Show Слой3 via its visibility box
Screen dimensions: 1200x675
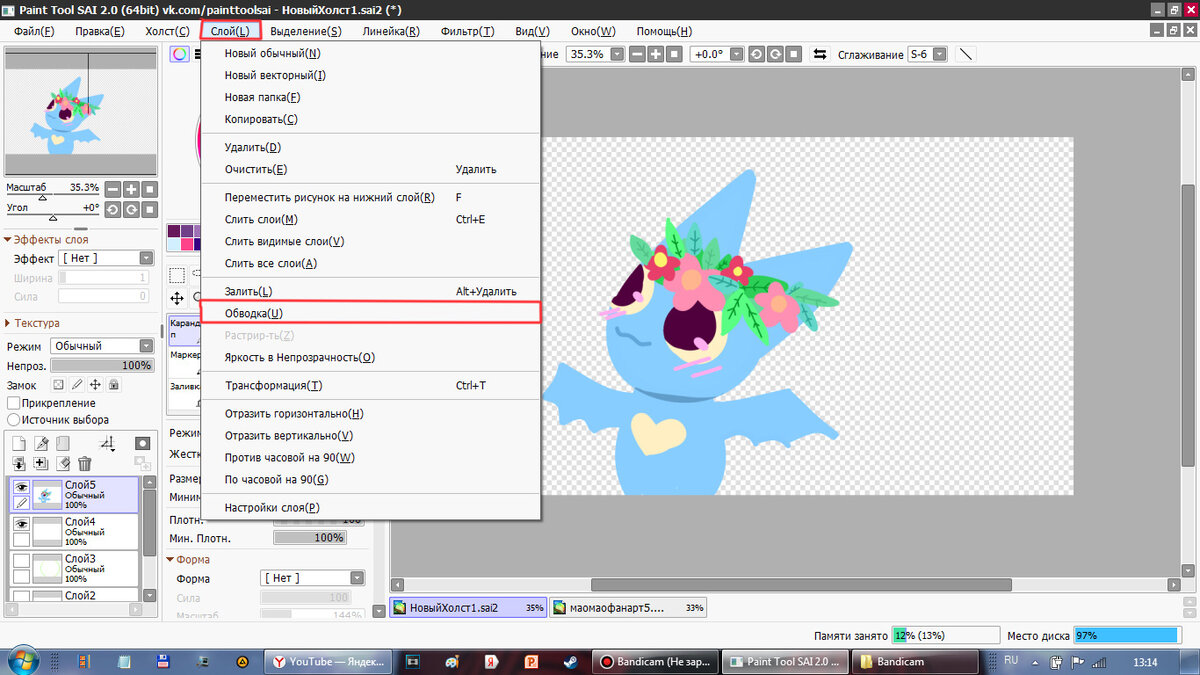click(20, 560)
